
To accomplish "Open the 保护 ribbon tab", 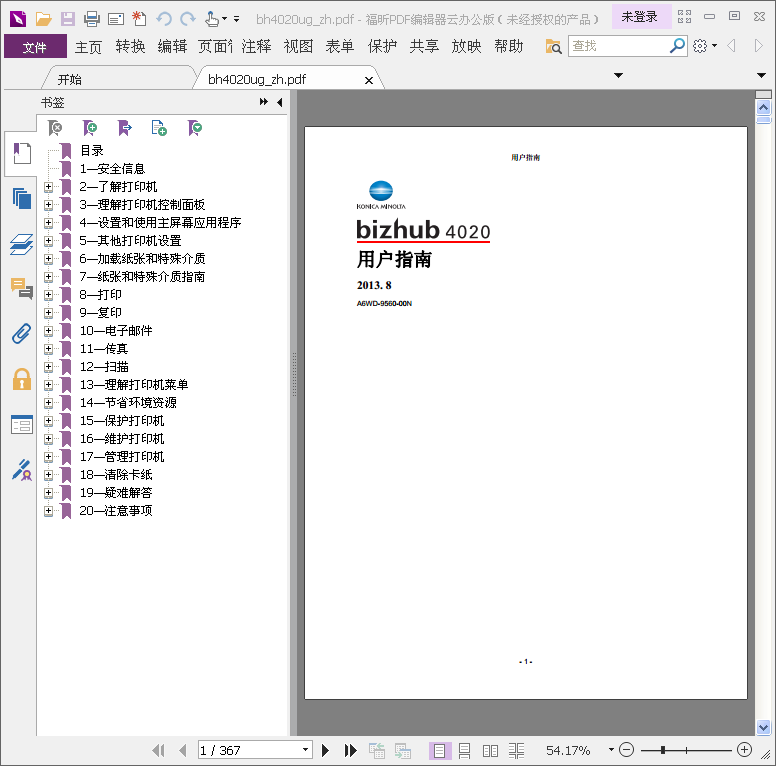I will click(x=382, y=47).
